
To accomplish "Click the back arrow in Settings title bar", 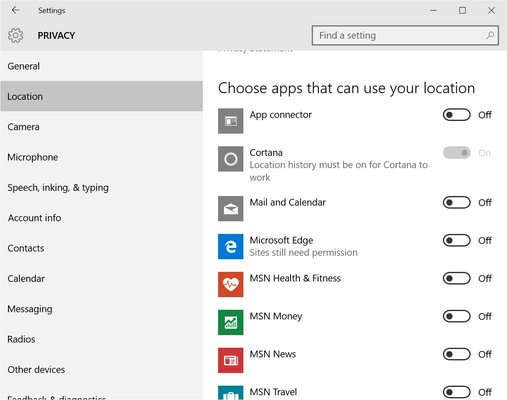I will (15, 10).
